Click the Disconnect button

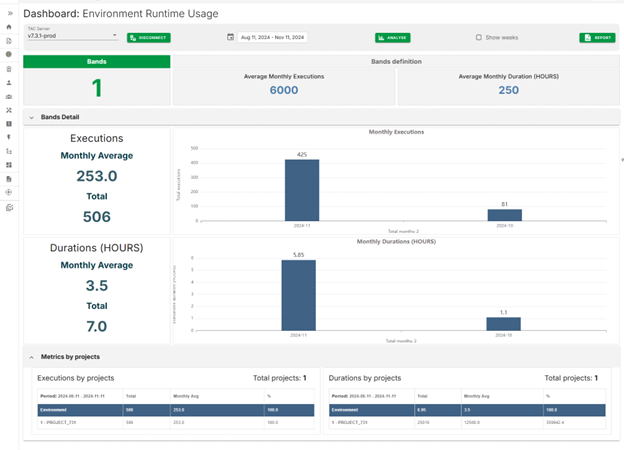[149, 37]
